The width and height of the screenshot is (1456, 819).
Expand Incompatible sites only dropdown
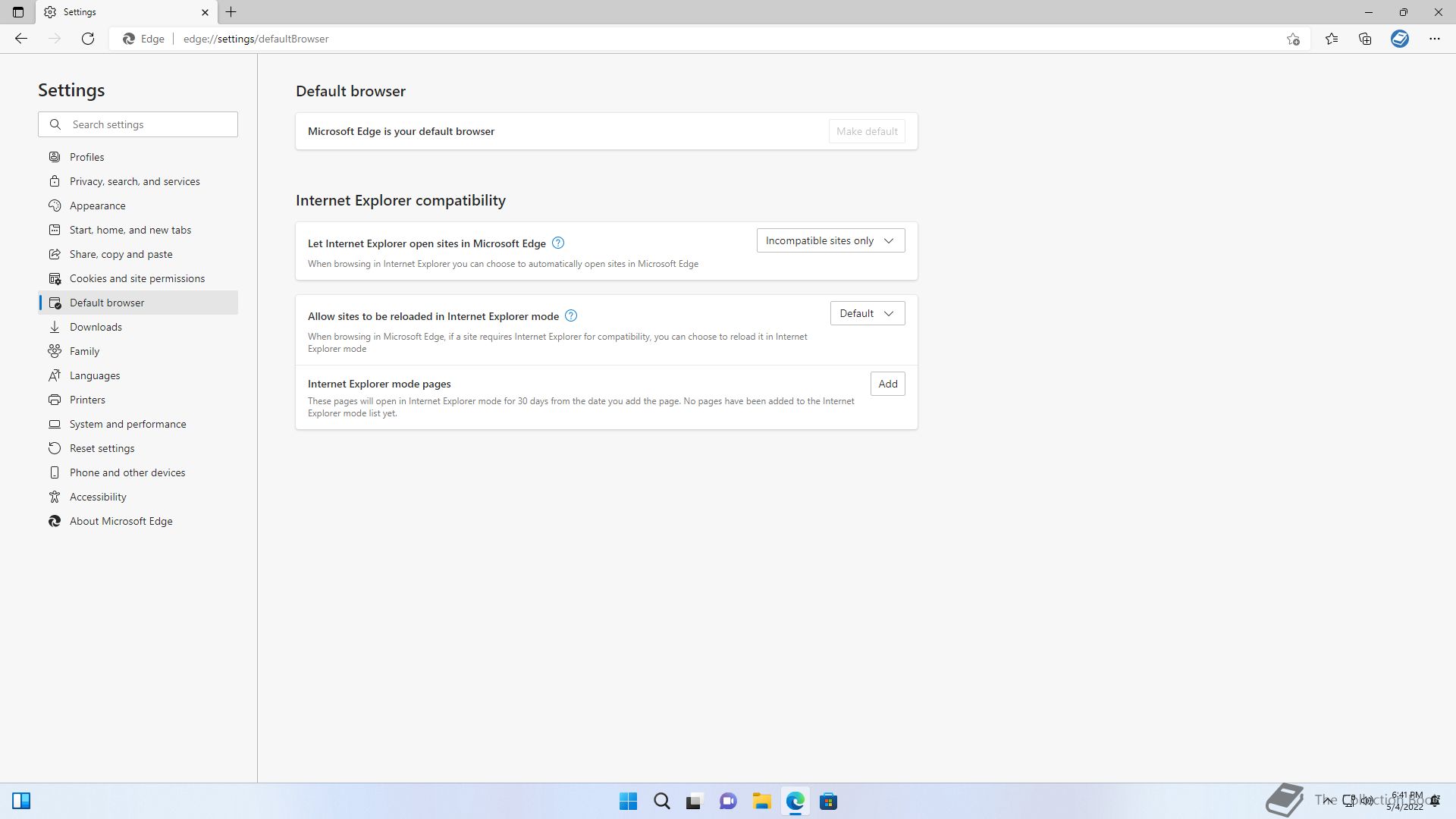[830, 240]
